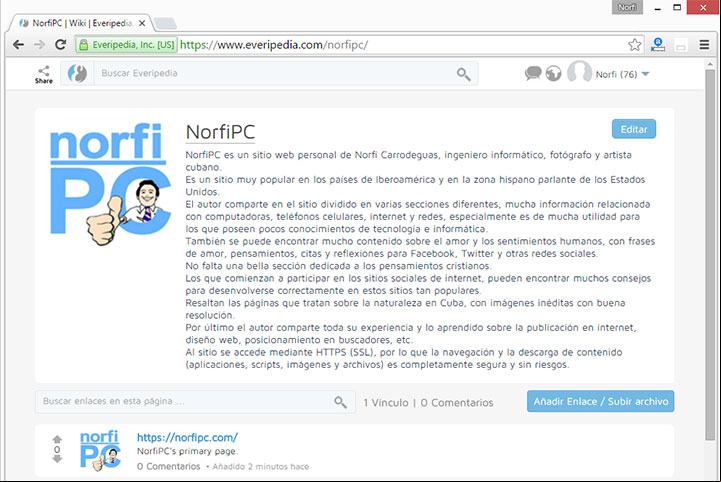
Task: Open the chat messages bubble icon
Action: point(533,73)
